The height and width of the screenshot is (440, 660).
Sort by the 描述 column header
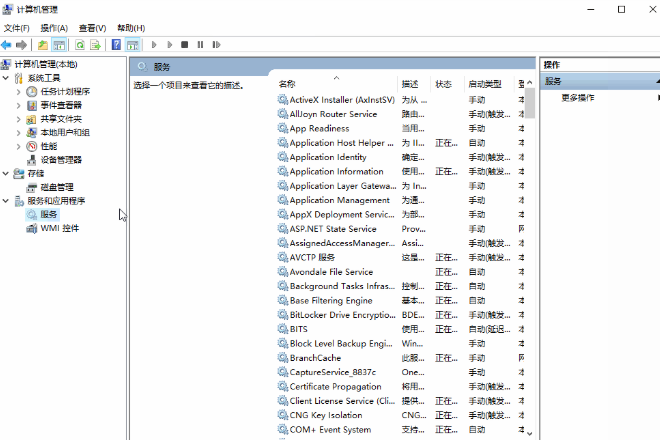(x=410, y=84)
